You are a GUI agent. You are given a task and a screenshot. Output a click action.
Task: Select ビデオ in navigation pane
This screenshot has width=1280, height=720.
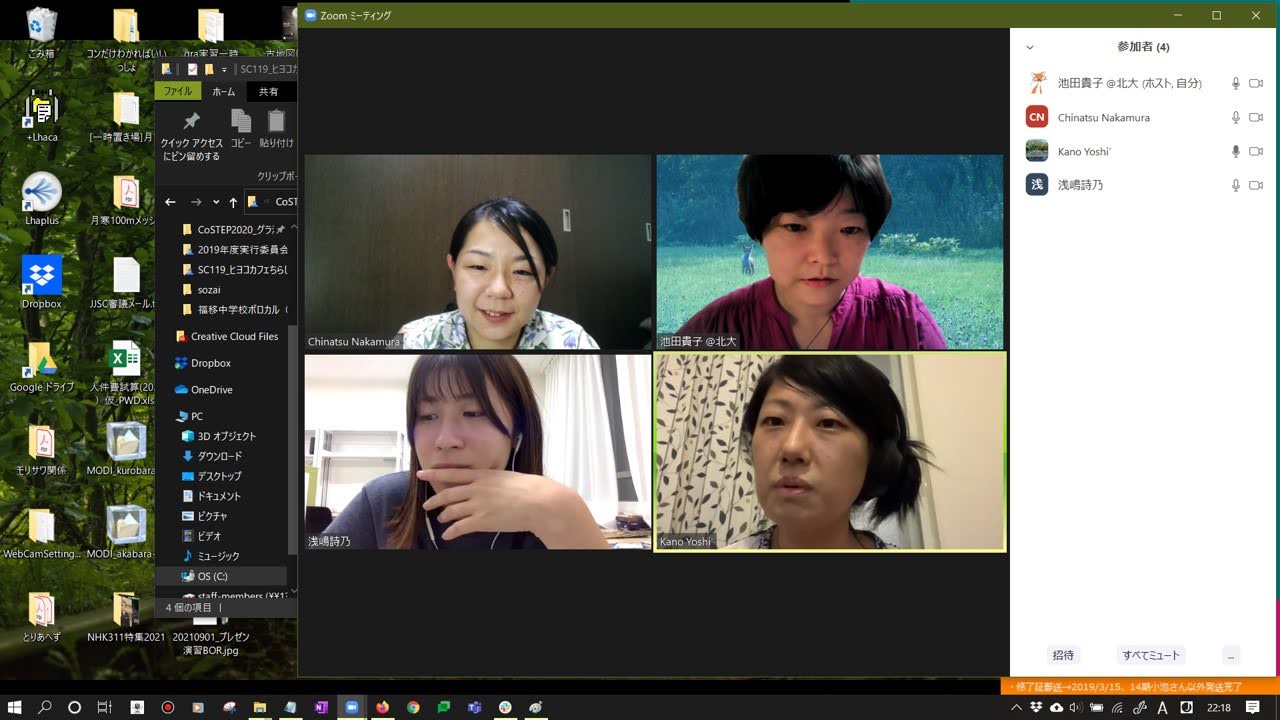[x=203, y=536]
